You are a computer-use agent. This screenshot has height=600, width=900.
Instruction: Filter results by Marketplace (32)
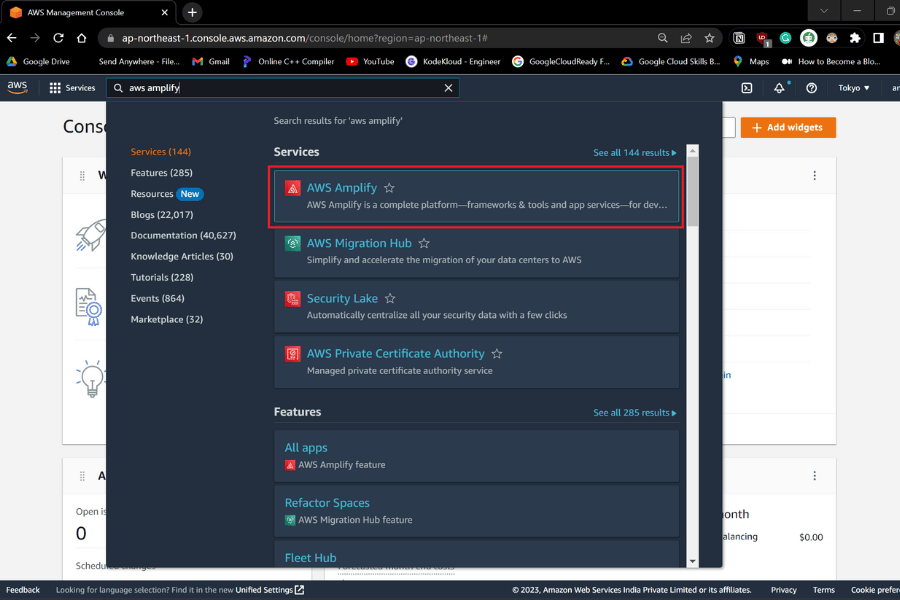[x=166, y=319]
